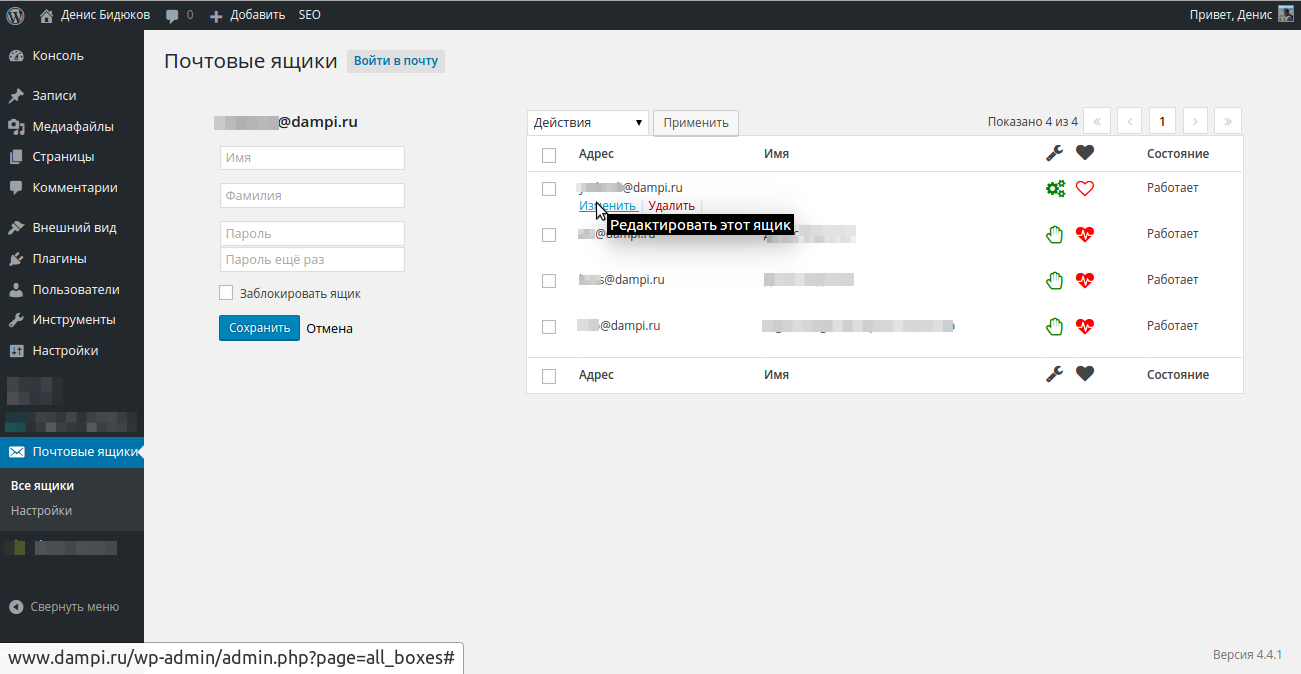This screenshot has height=674, width=1301.
Task: Click the Применить button
Action: (x=696, y=123)
